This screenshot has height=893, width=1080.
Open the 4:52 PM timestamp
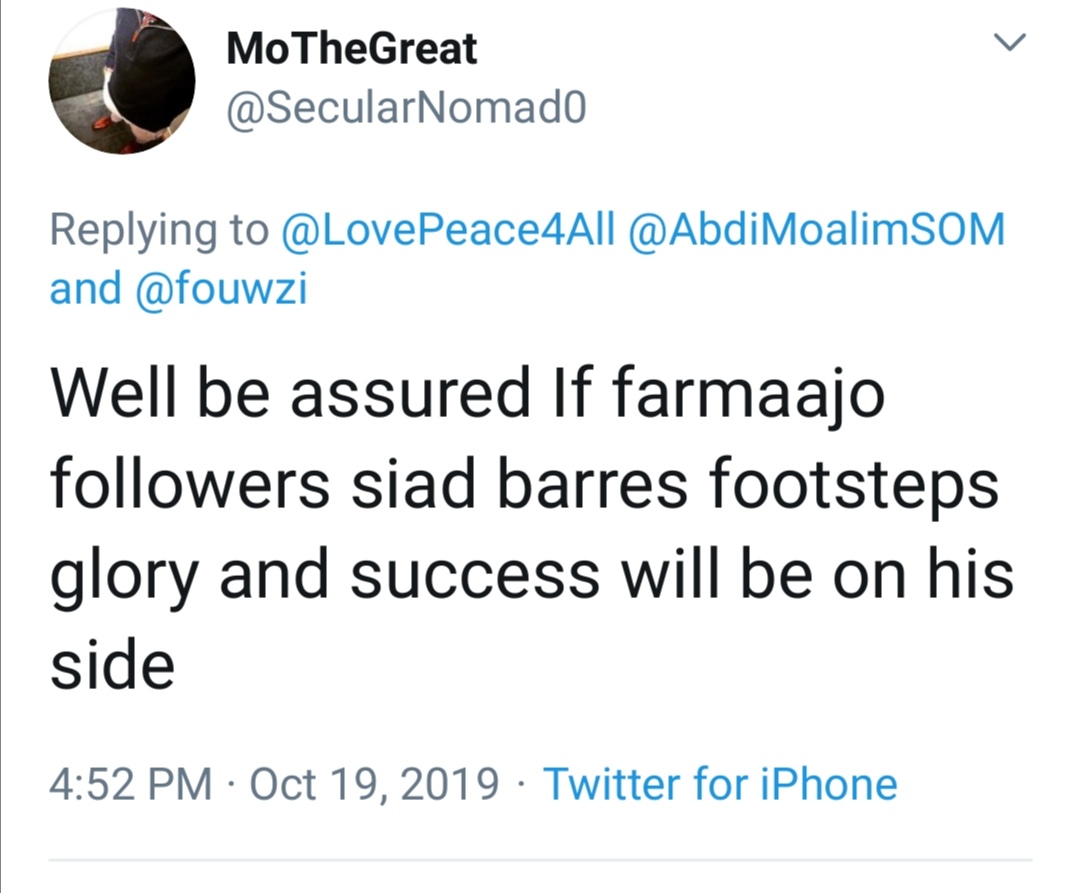pos(130,784)
